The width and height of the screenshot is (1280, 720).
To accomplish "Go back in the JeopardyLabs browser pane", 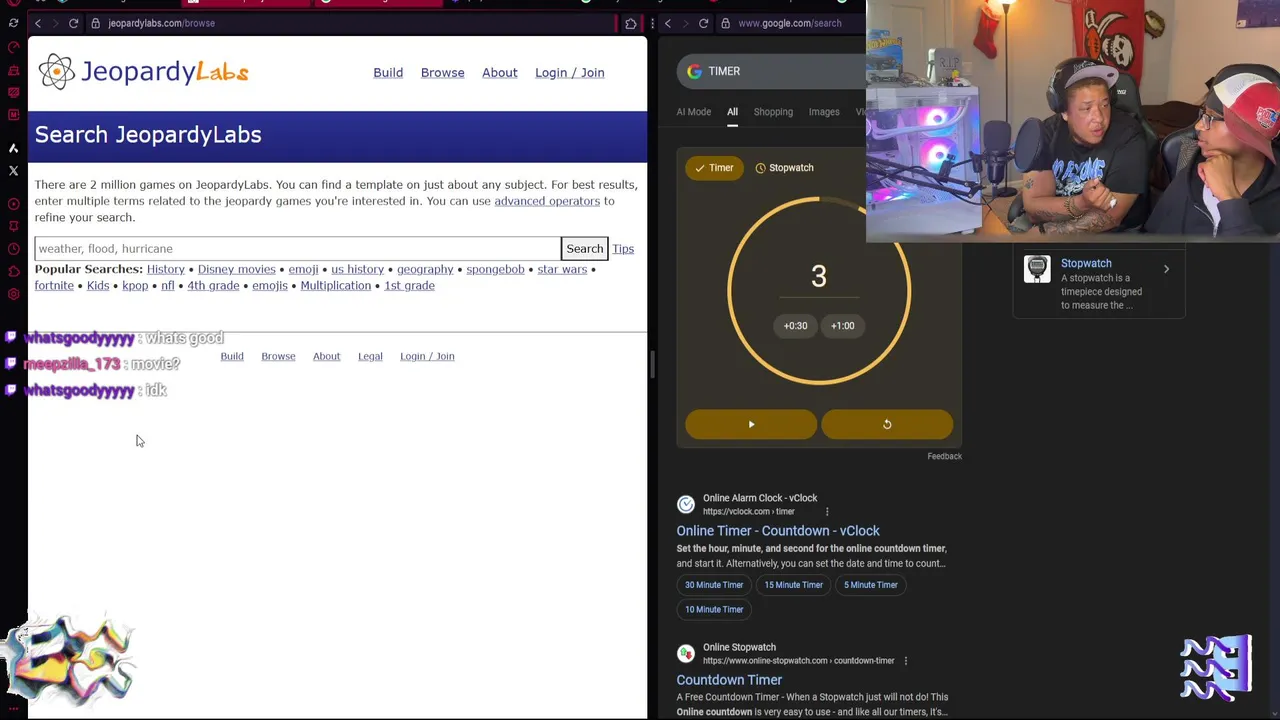I will [38, 23].
